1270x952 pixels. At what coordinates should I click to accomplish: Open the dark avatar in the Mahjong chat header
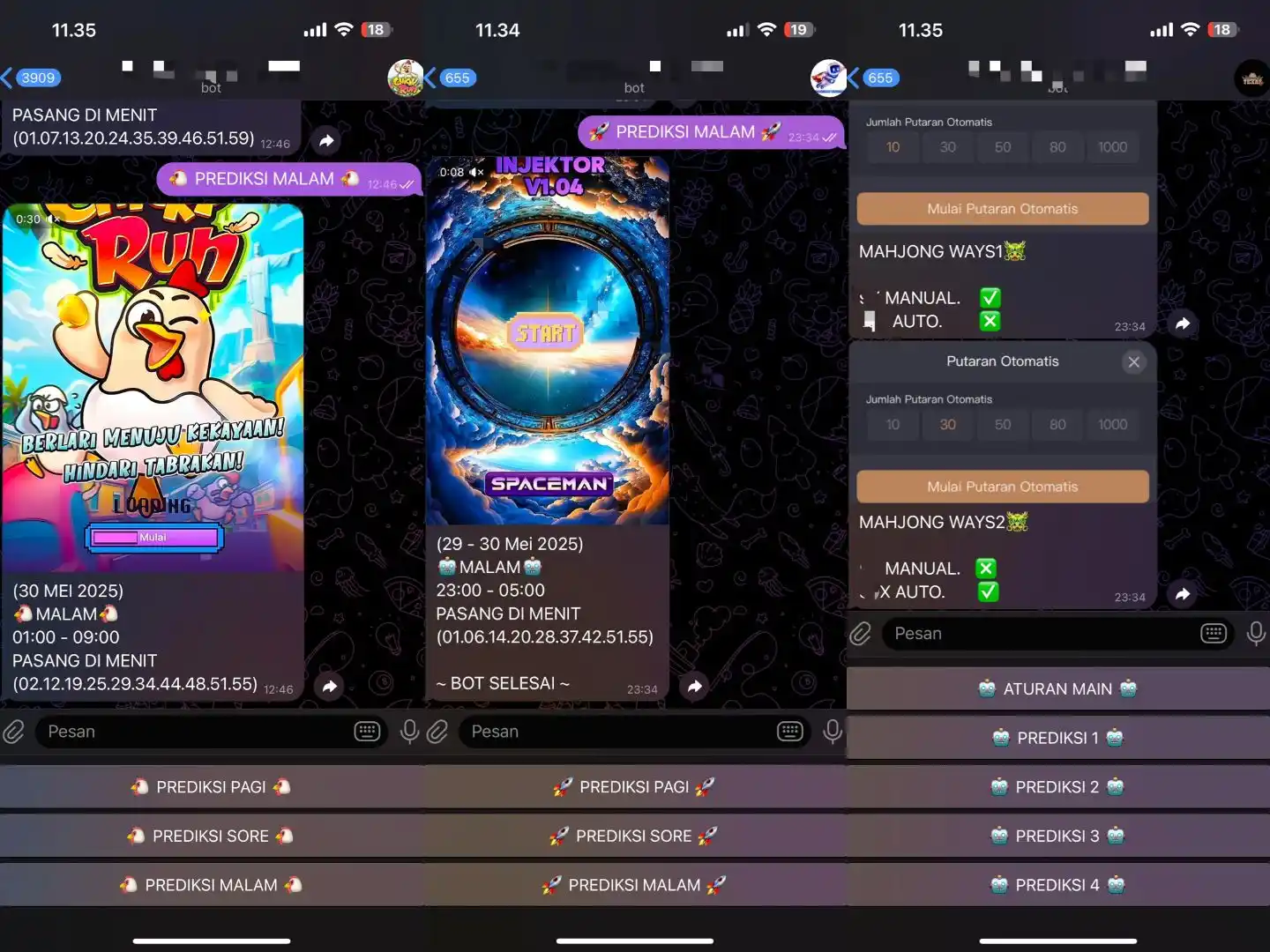[x=1251, y=78]
